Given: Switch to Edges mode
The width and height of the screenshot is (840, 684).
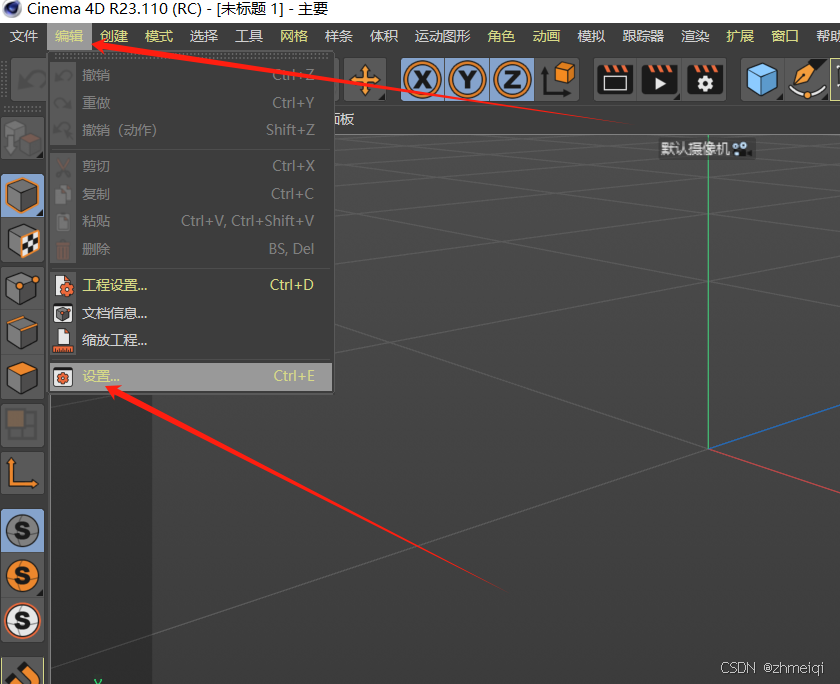Looking at the screenshot, I should tap(22, 333).
